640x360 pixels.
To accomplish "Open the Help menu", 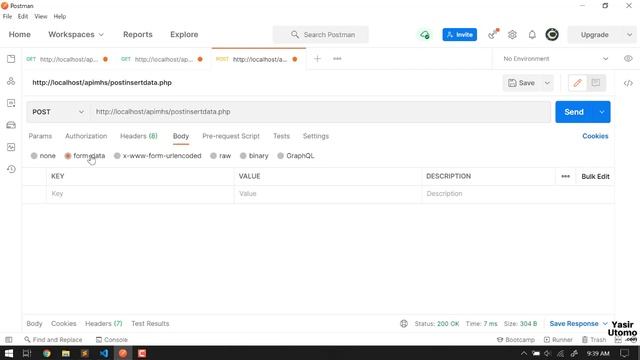I will [x=60, y=16].
